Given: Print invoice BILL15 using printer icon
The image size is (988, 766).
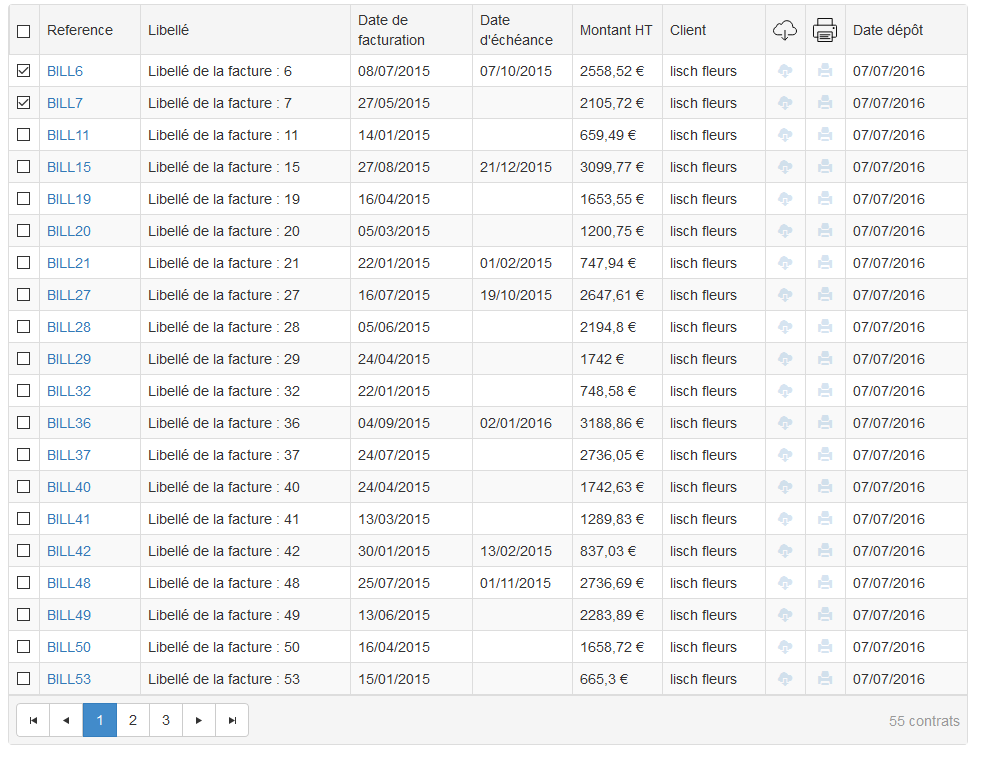Looking at the screenshot, I should tap(825, 167).
